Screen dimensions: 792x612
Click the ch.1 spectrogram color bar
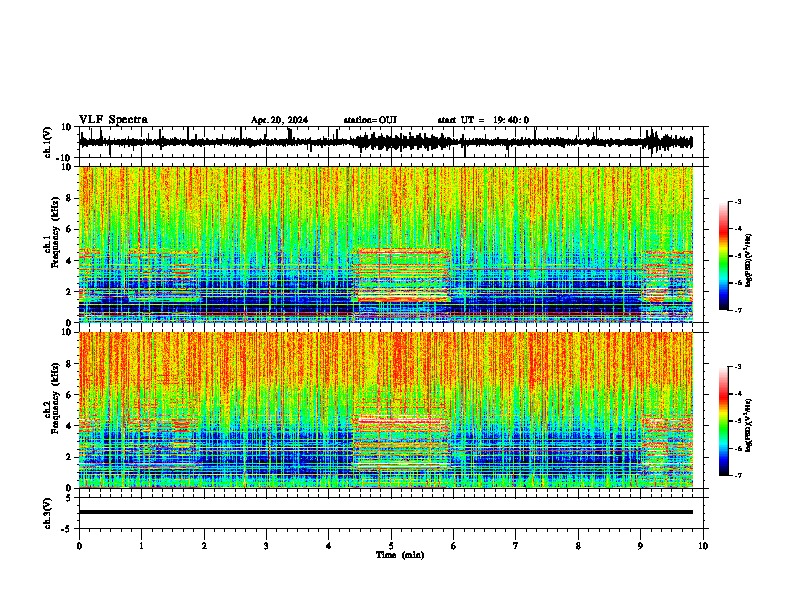723,255
